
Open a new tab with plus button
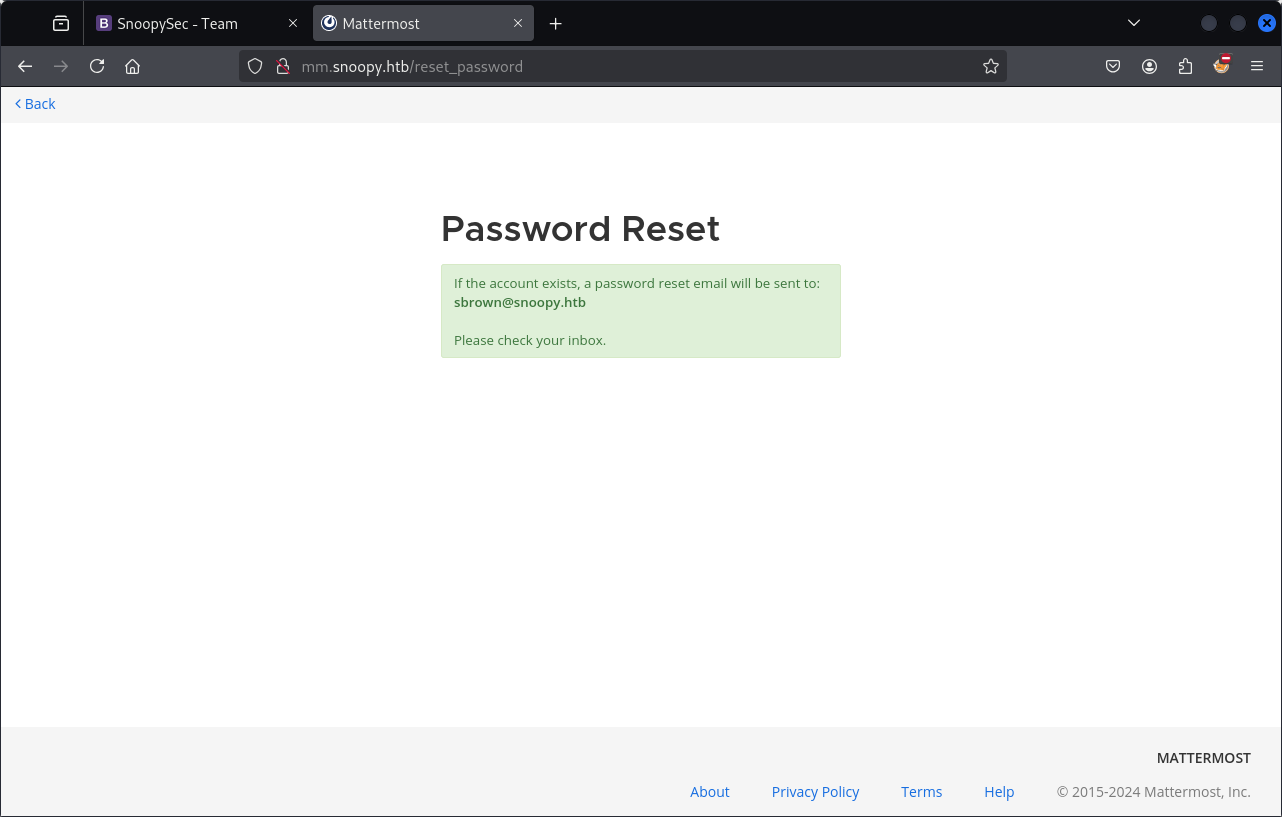click(x=556, y=23)
